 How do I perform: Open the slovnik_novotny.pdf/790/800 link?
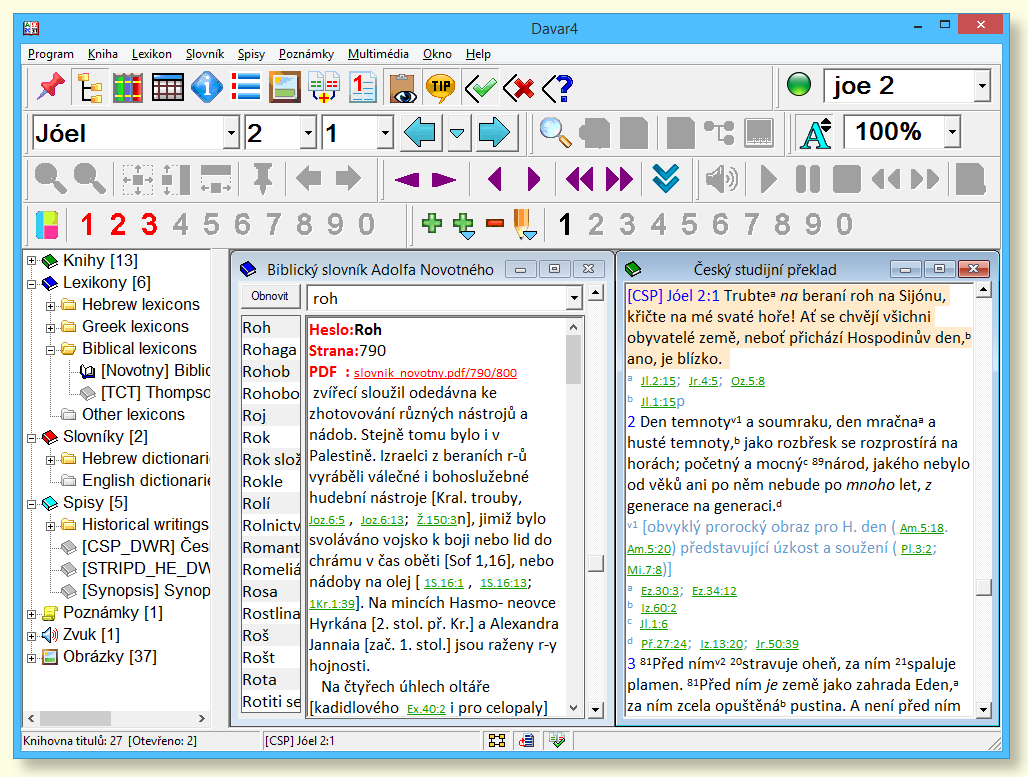435,373
